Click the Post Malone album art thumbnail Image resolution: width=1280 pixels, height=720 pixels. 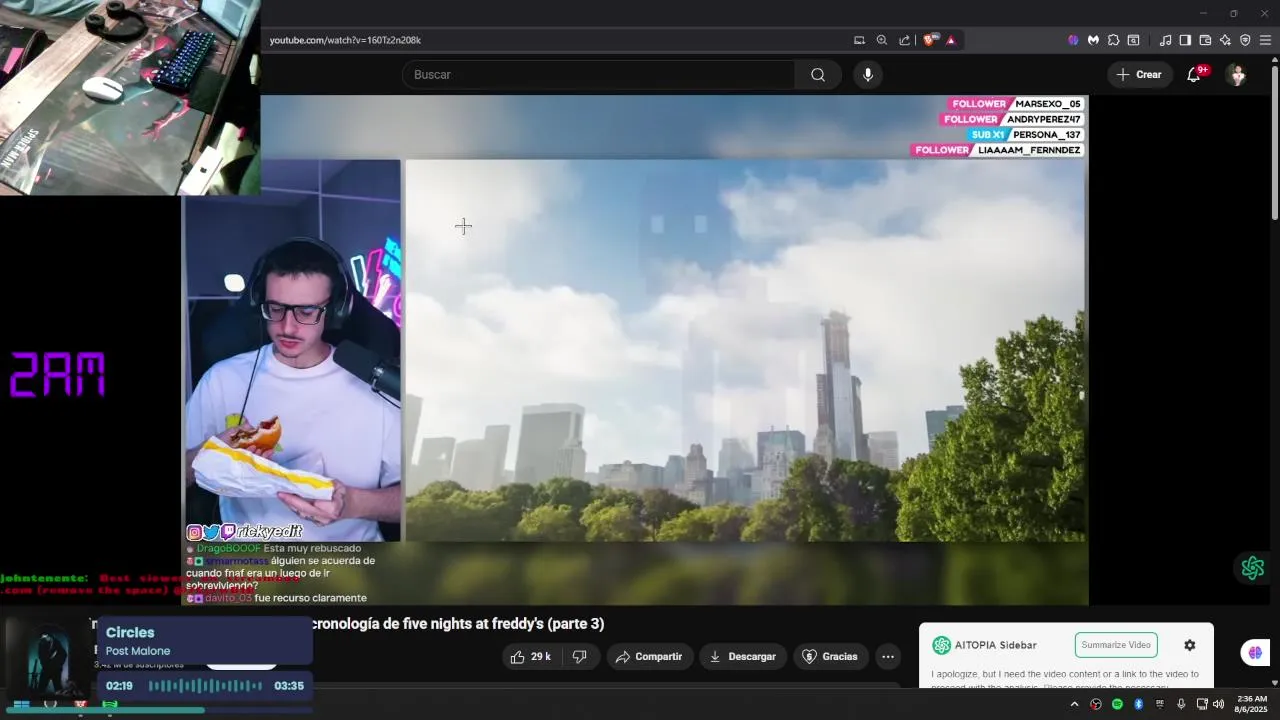coord(48,660)
